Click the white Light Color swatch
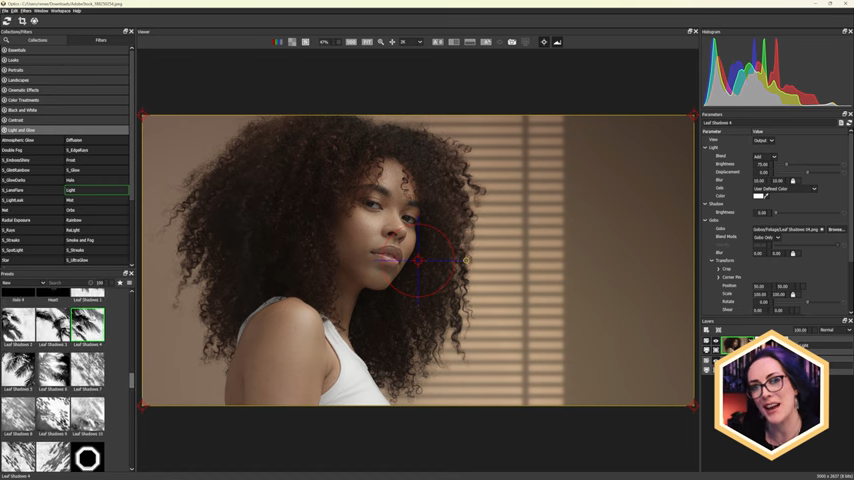854x480 pixels. pos(758,196)
